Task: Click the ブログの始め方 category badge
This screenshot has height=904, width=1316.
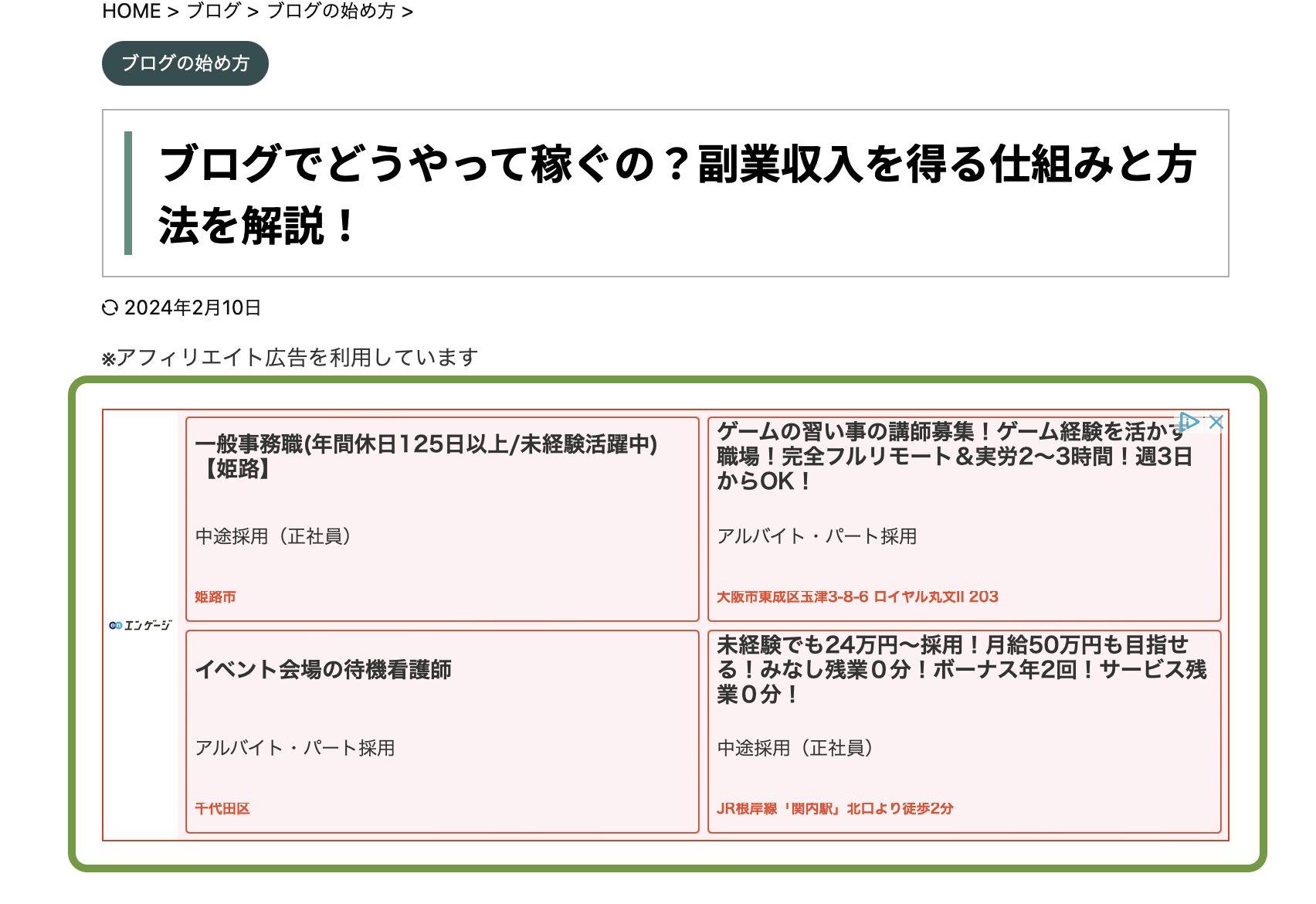Action: coord(185,63)
